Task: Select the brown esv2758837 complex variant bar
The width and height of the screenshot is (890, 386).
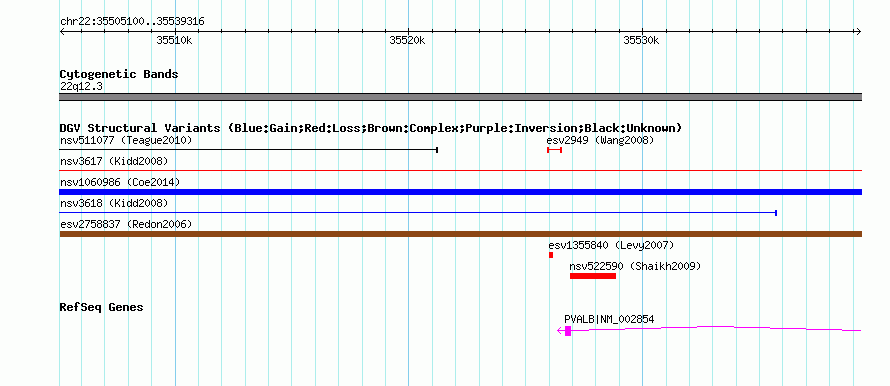Action: pyautogui.click(x=460, y=234)
